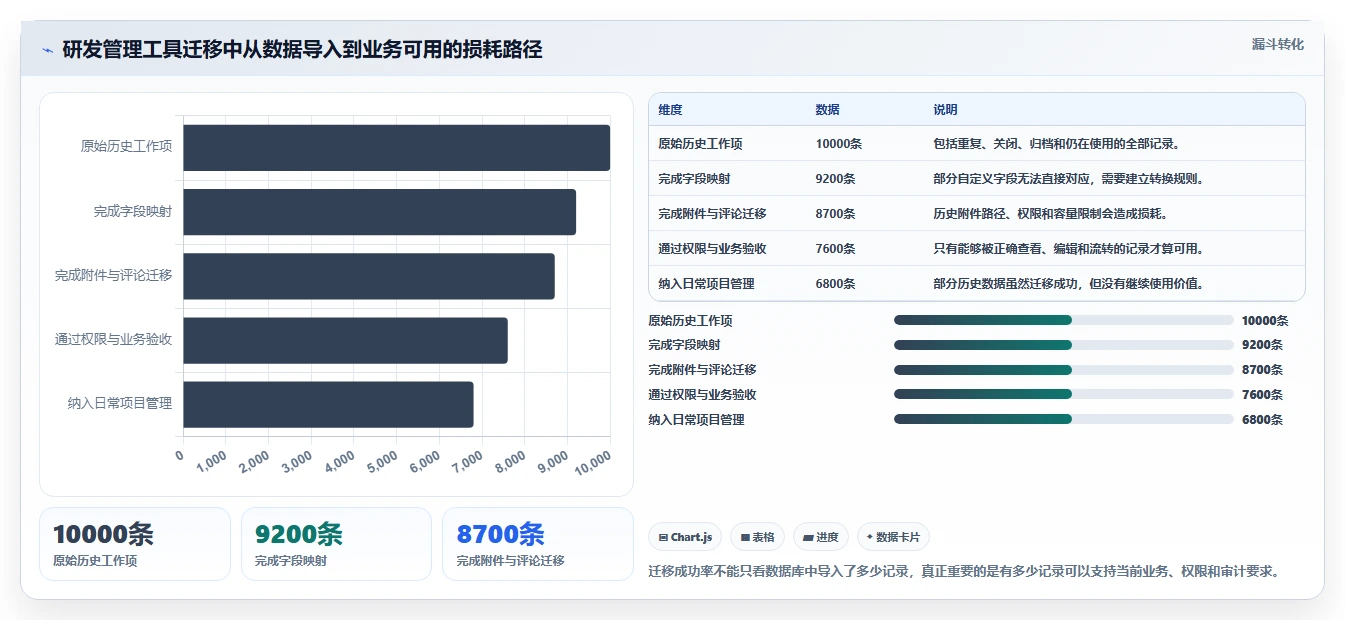Click the 完成附件与评论迁移 chart bar

[x=369, y=276]
